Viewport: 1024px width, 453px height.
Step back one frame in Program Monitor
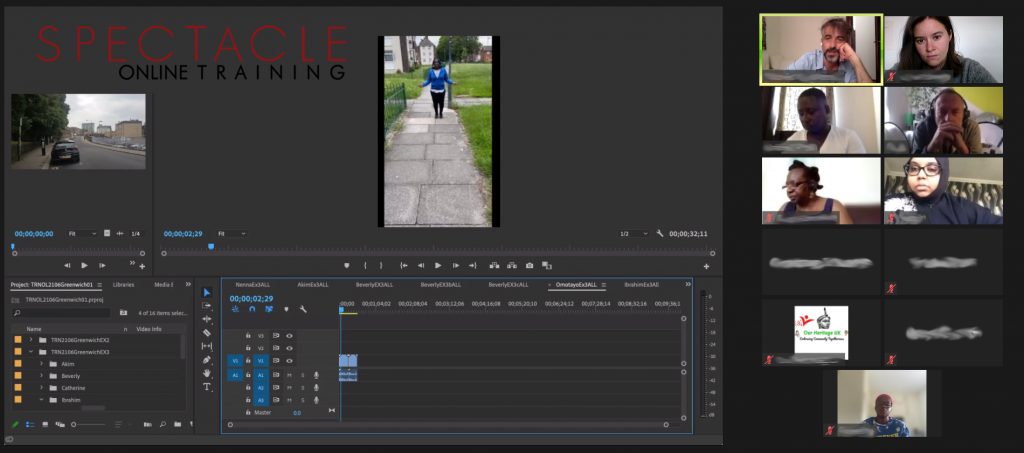point(421,266)
